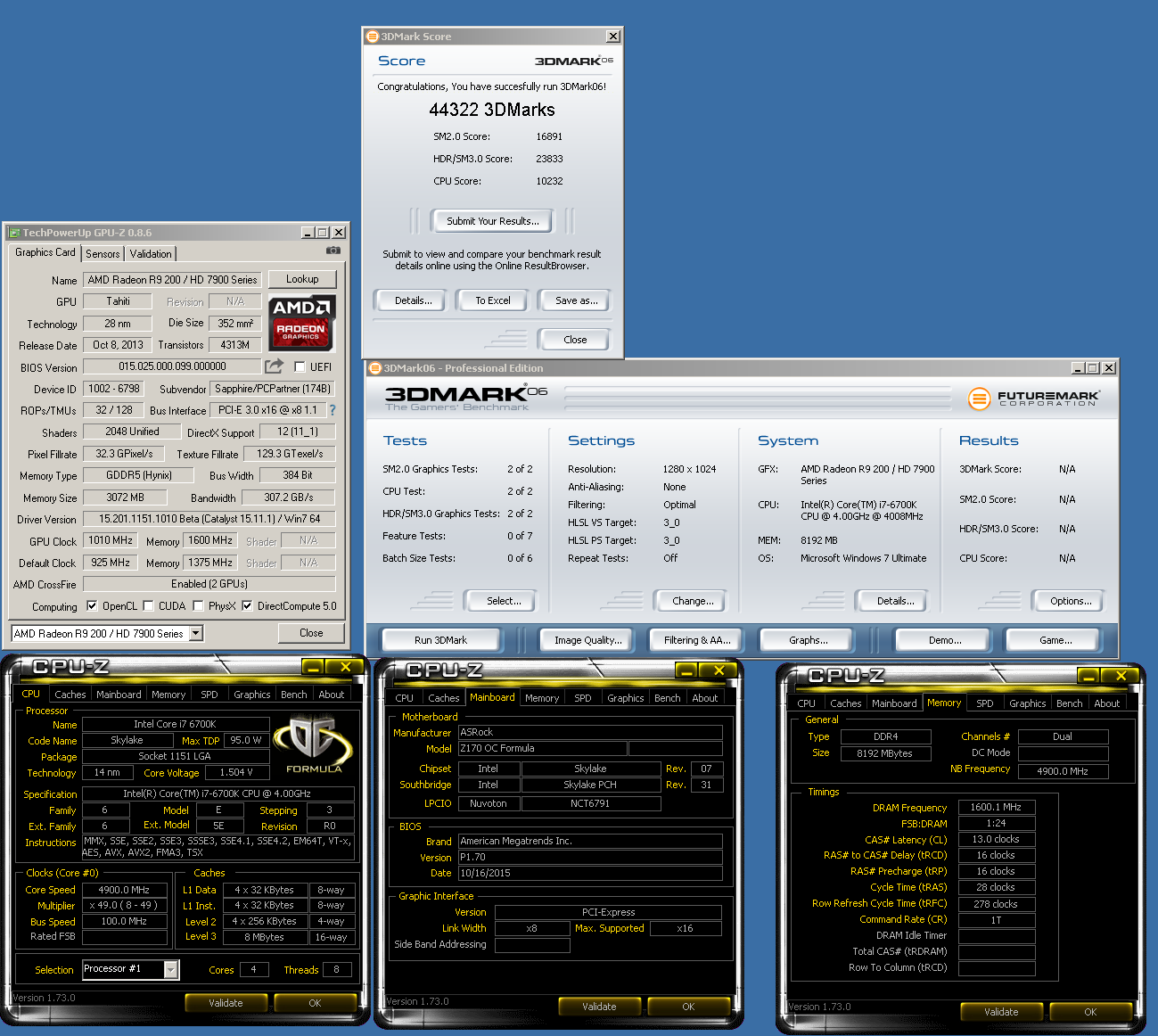Open About tab in right CPU-Z window
The width and height of the screenshot is (1158, 1036).
(x=1107, y=703)
